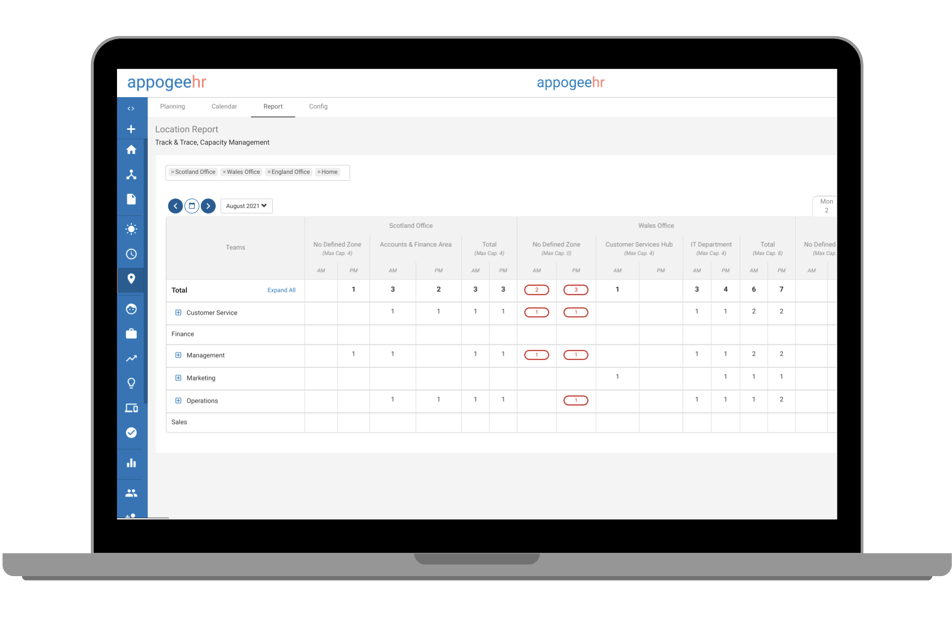Open the checkmark circle icon

click(x=131, y=432)
